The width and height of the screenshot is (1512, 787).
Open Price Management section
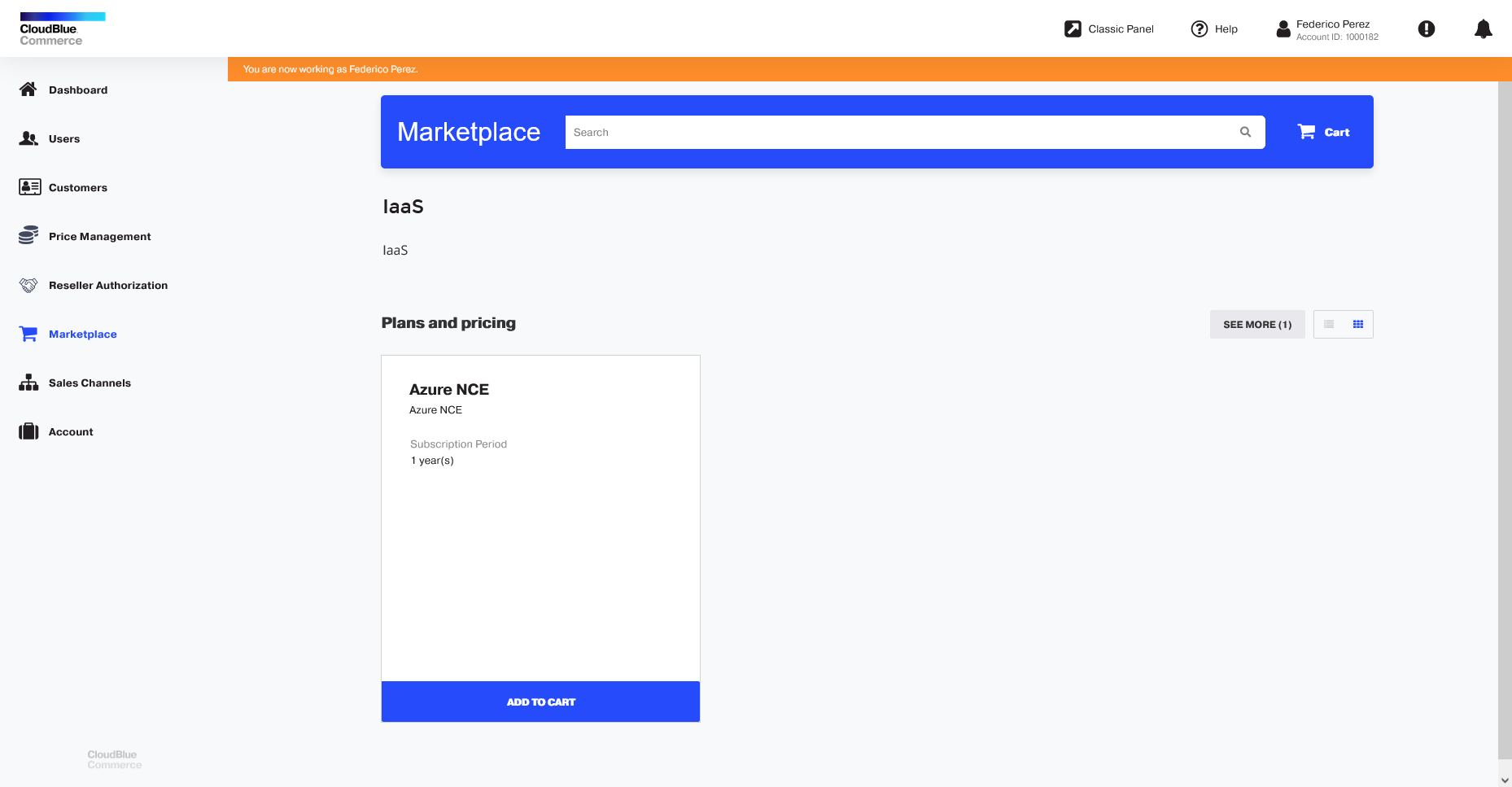pyautogui.click(x=100, y=236)
